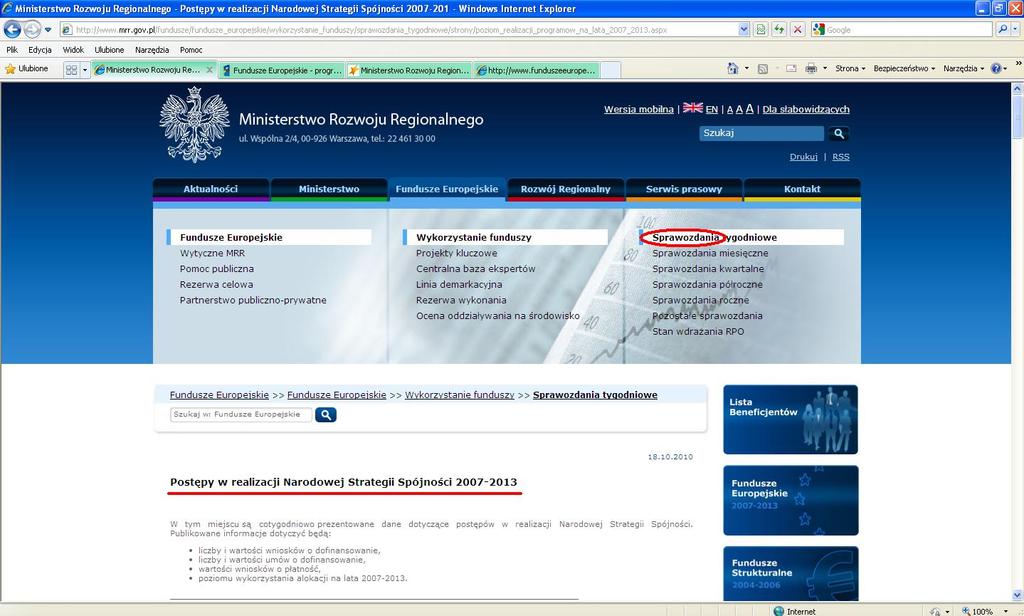The image size is (1024, 616).
Task: Select Wytyczne MRR in the submenu
Action: 212,253
